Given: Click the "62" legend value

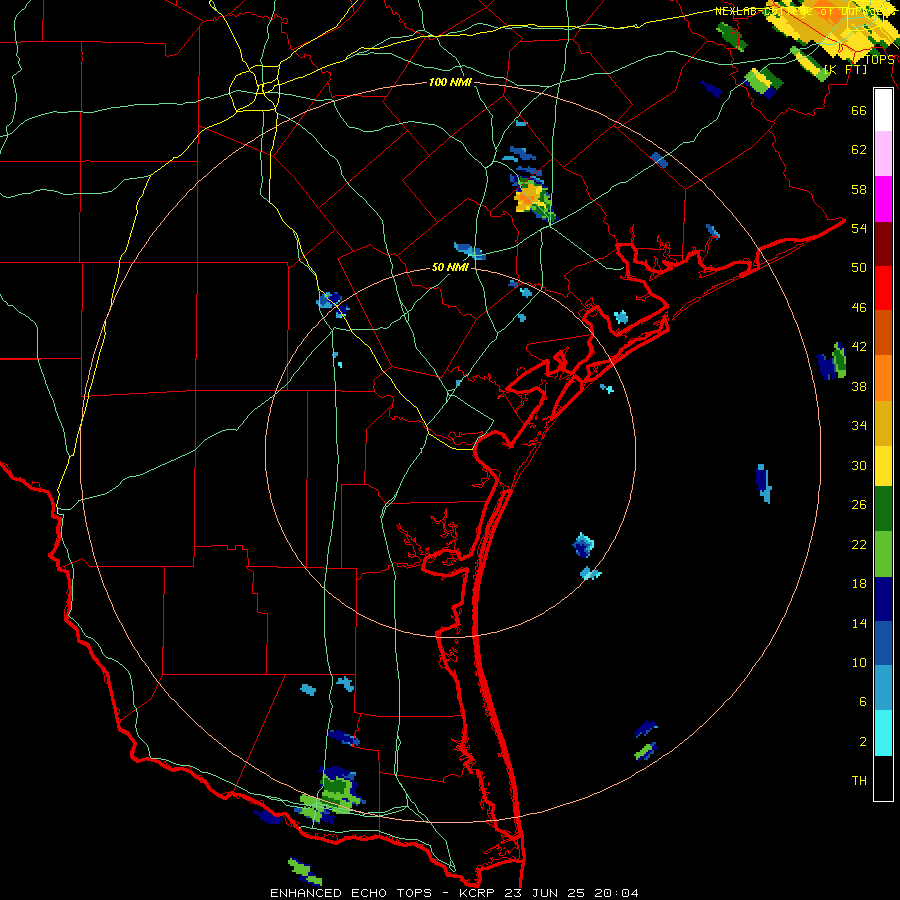Looking at the screenshot, I should [859, 149].
